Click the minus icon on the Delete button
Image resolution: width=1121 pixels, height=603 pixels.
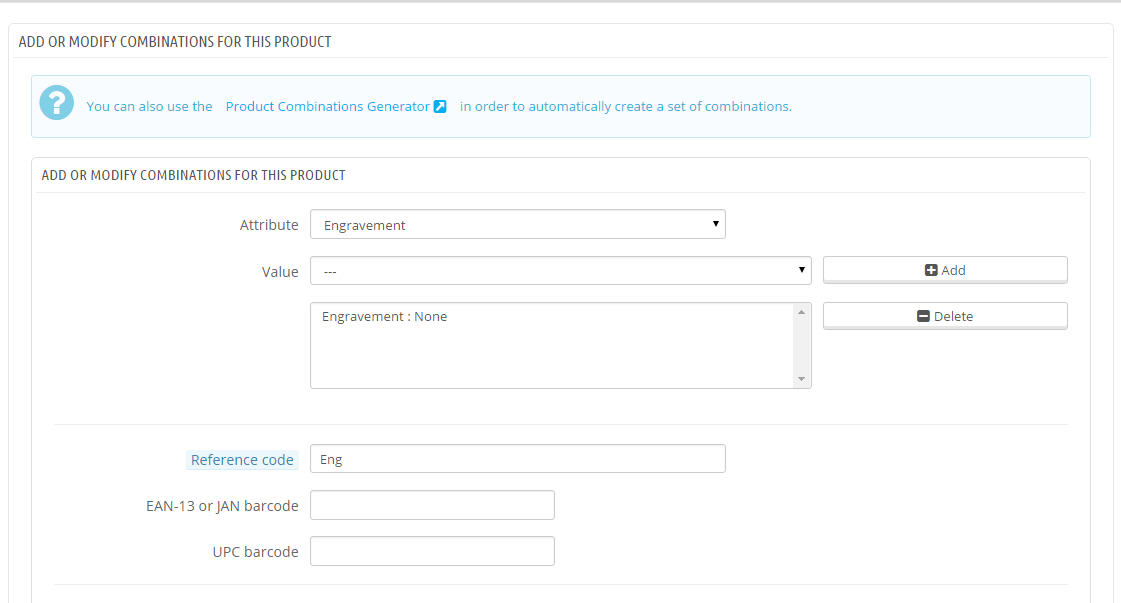[x=924, y=316]
